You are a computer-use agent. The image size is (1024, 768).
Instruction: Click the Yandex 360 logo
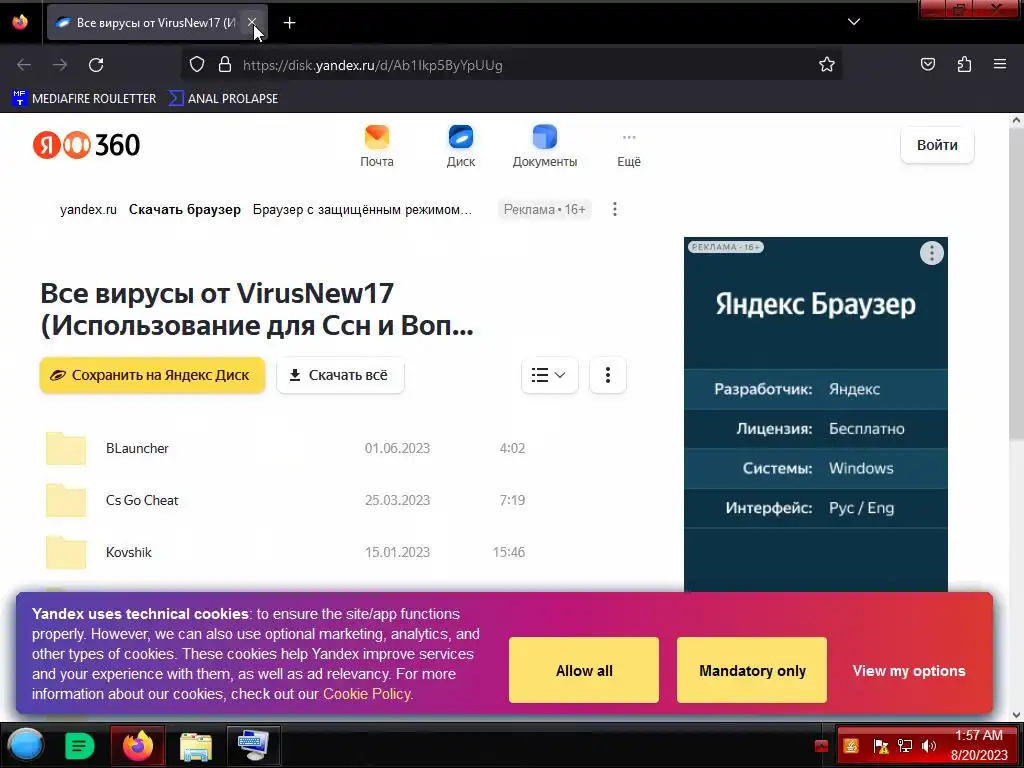point(86,145)
